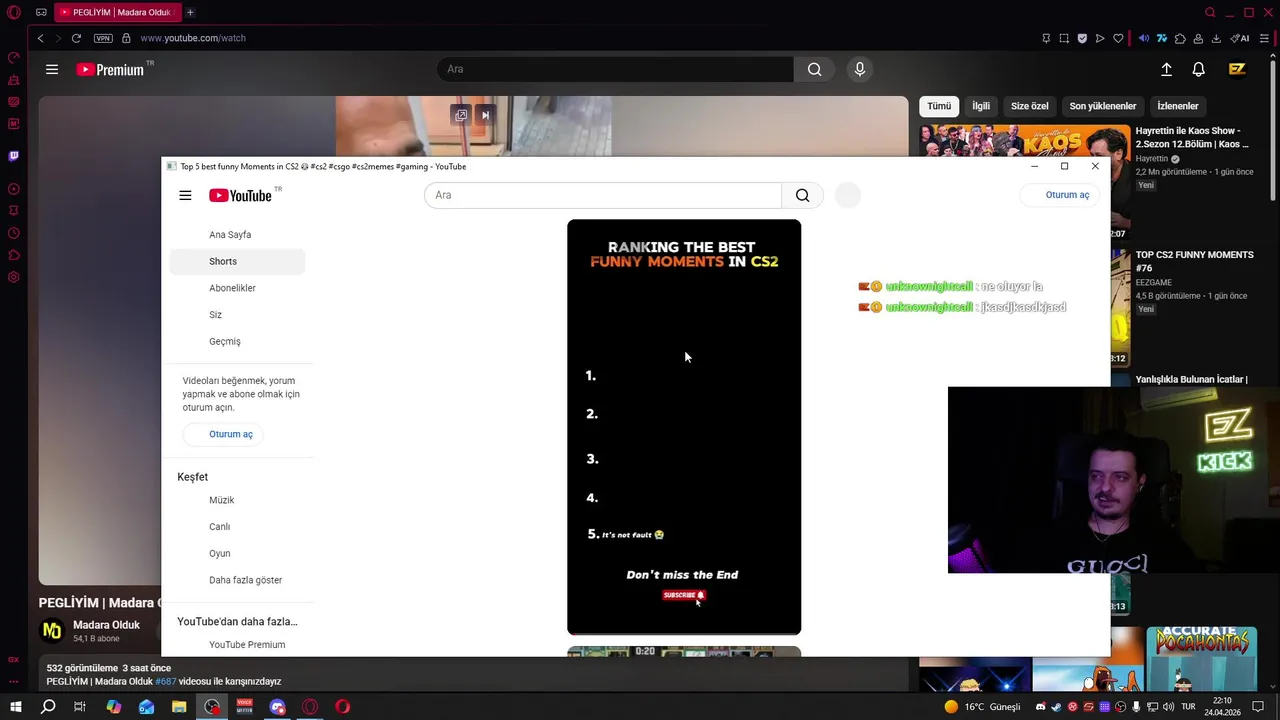
Task: Select İlgili filter chip
Action: 981,106
